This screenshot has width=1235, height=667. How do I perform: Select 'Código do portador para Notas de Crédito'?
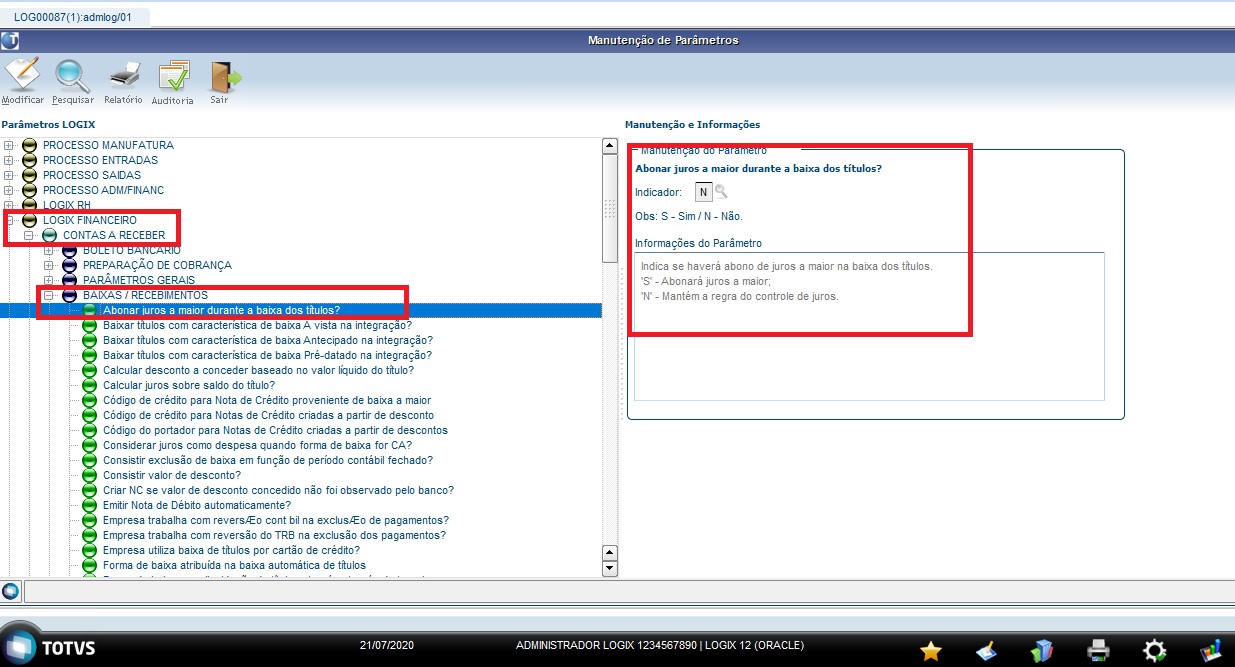coord(275,430)
